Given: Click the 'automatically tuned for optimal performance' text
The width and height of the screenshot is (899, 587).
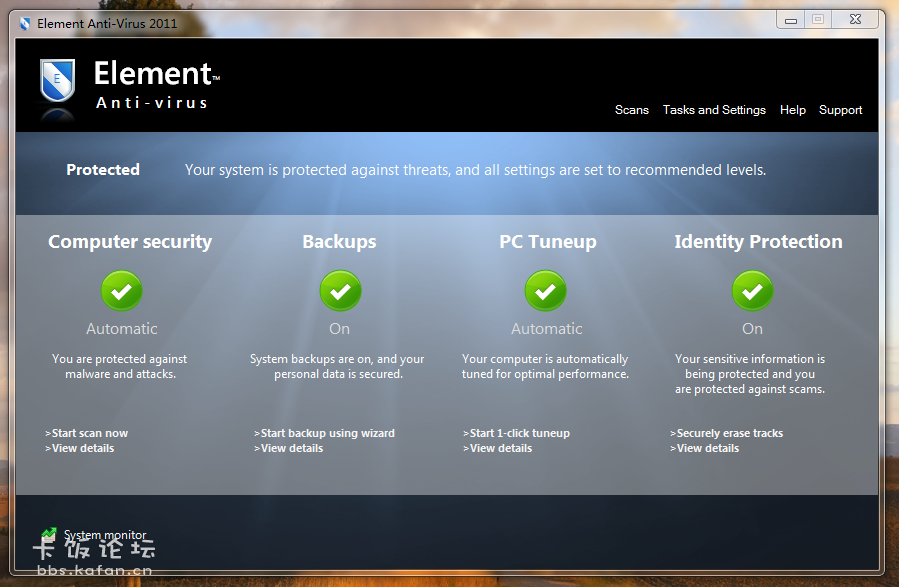Looking at the screenshot, I should [x=545, y=366].
